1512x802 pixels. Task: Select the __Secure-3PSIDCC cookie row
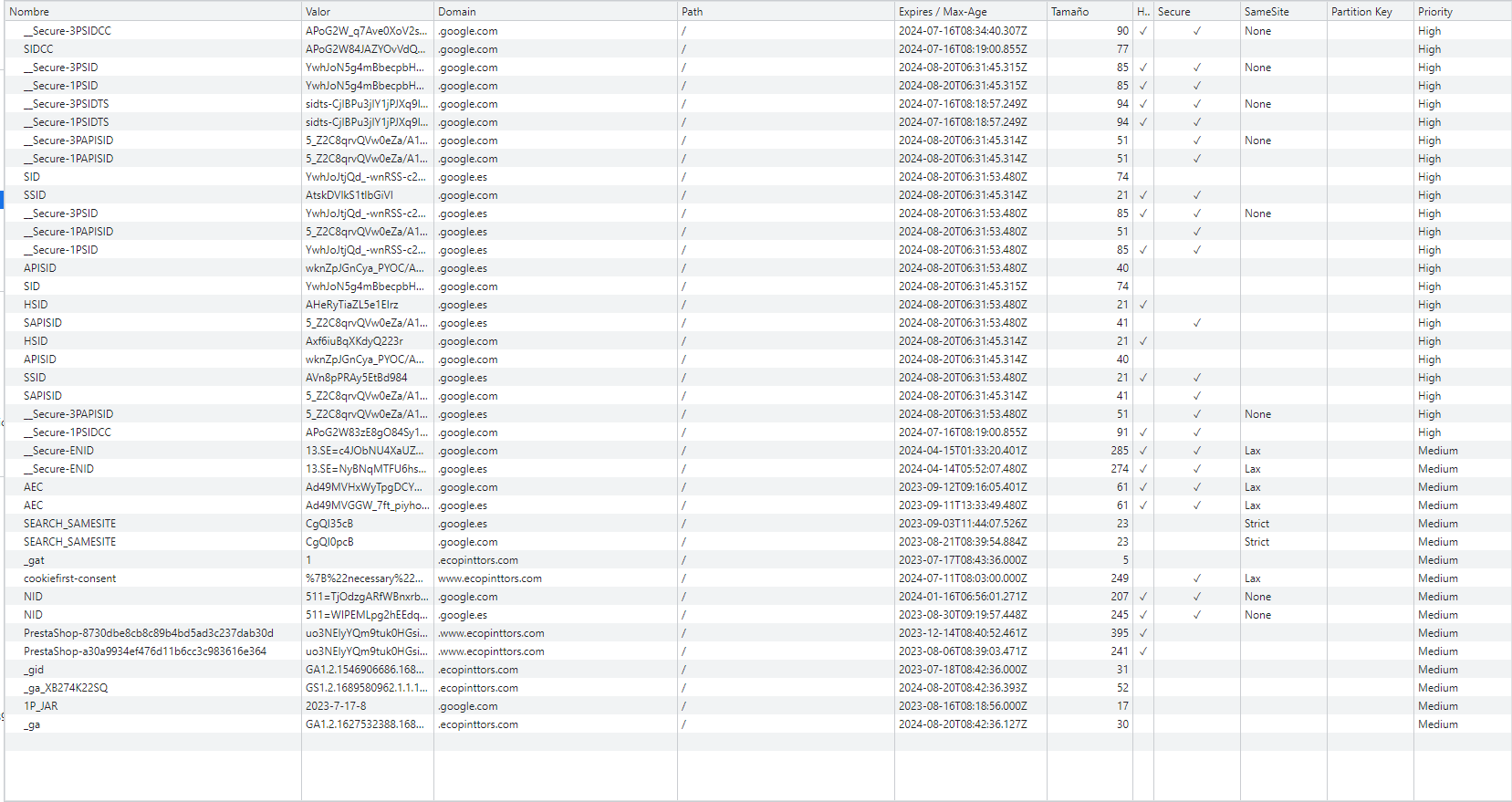67,31
